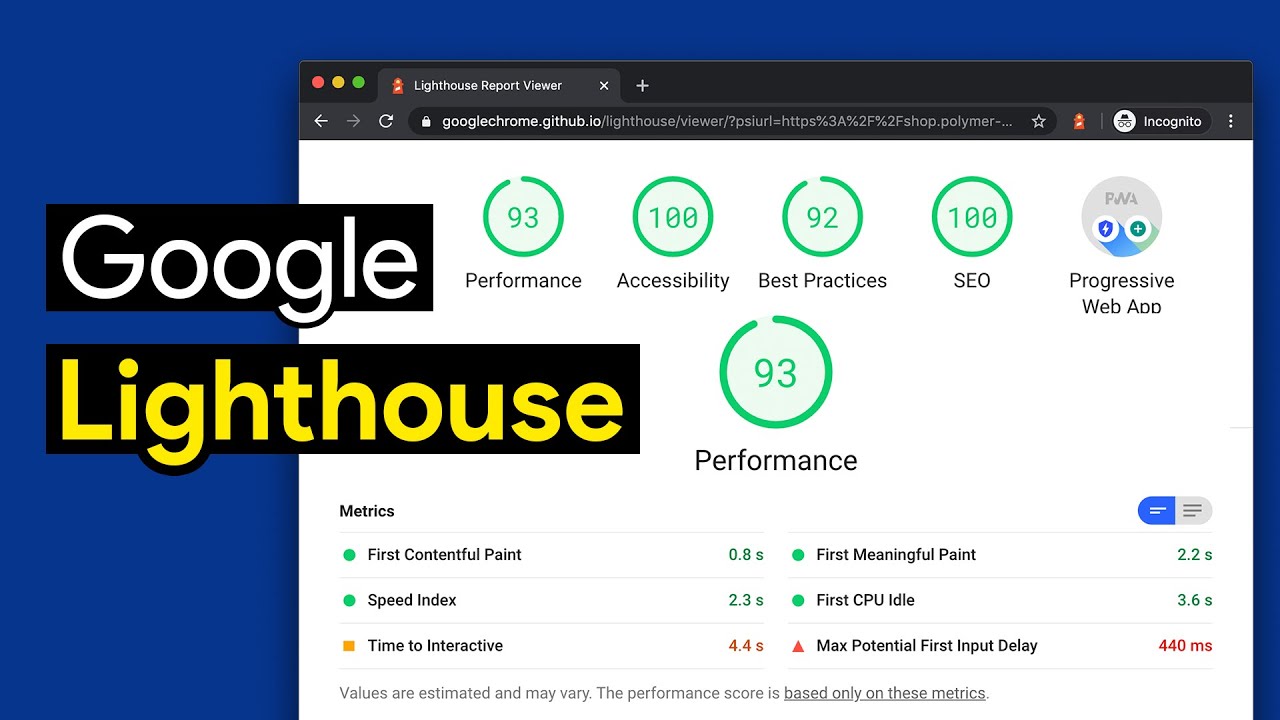
Task: Click the large Performance 93 gauge
Action: click(x=776, y=372)
